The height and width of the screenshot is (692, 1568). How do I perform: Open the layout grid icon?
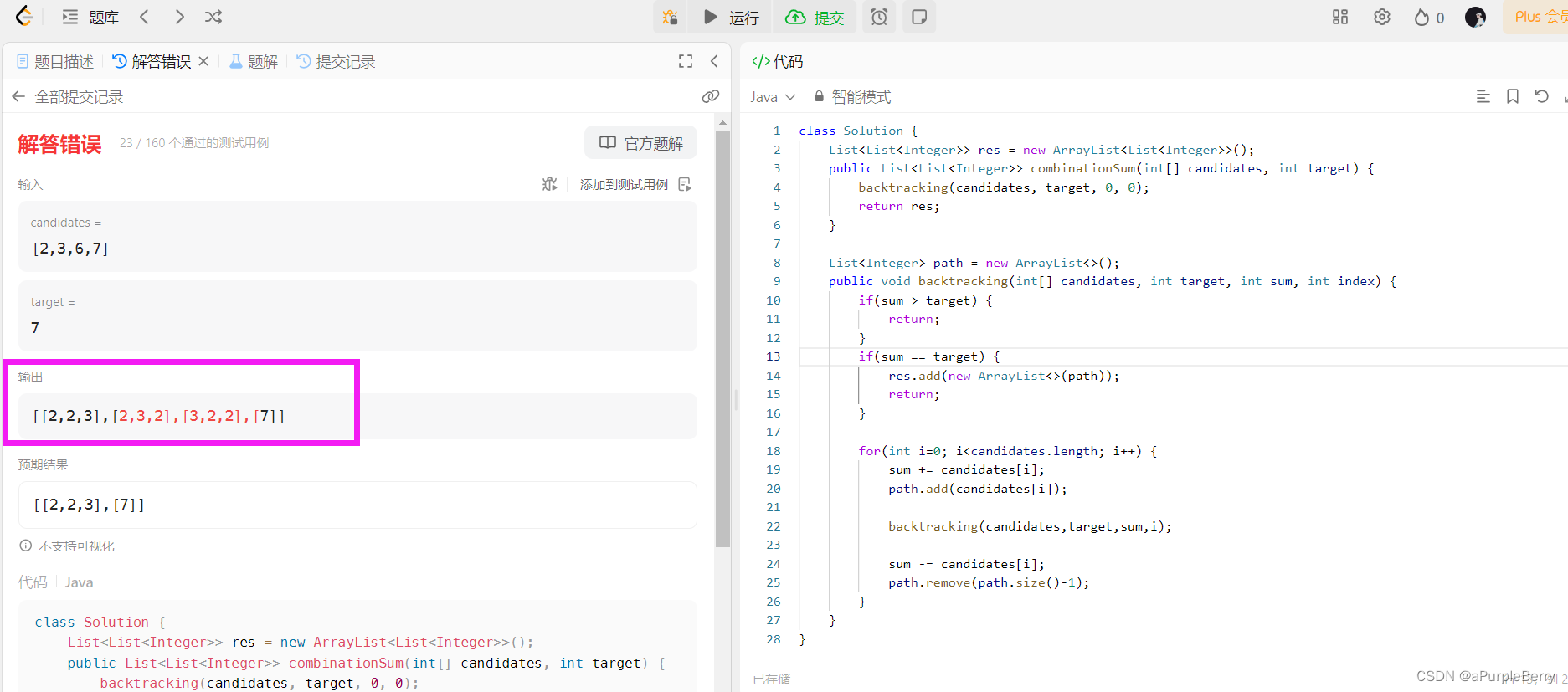click(x=1340, y=17)
